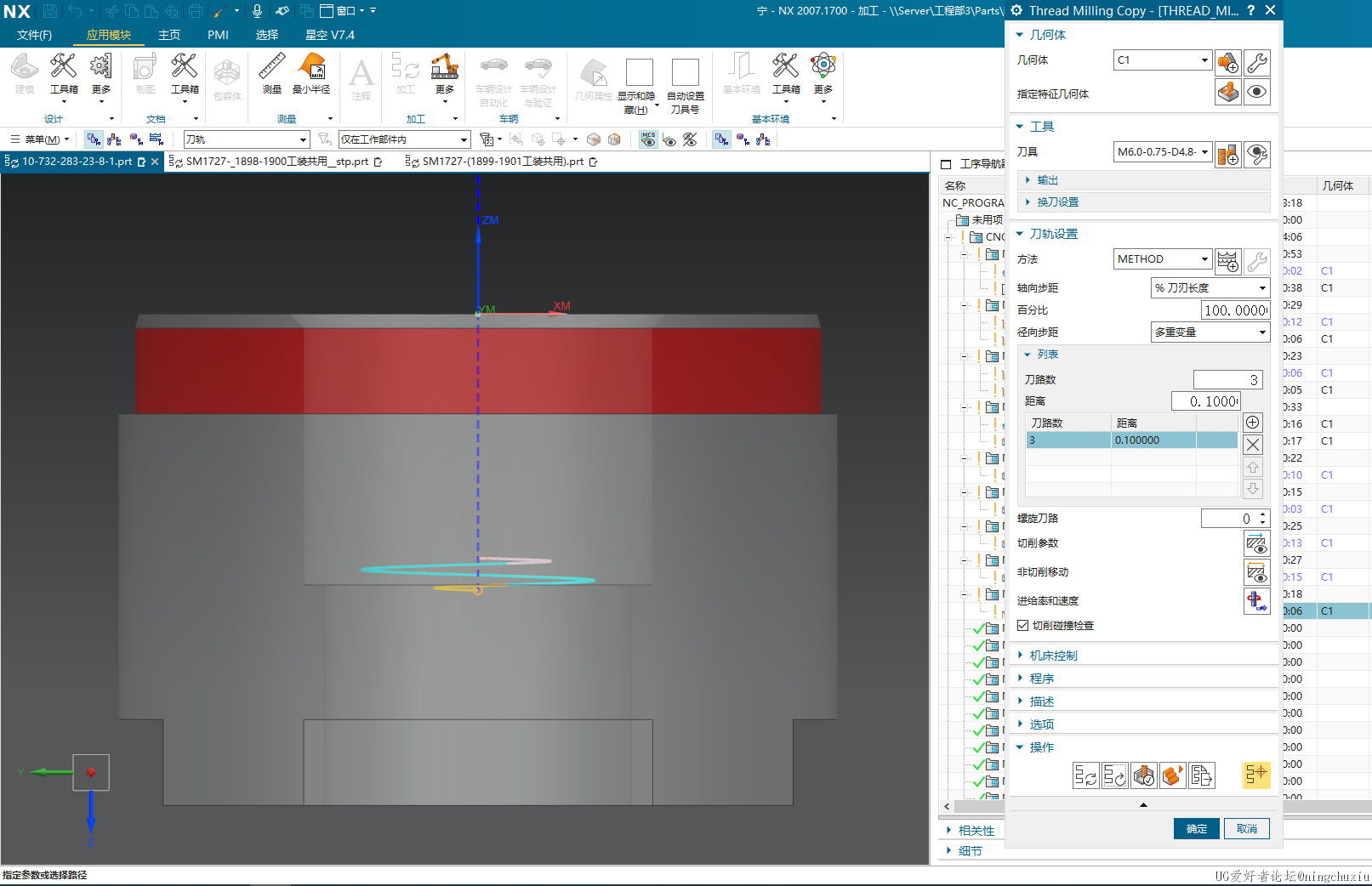The height and width of the screenshot is (886, 1372).
Task: Open the 轴向步距 % 刀刃长度 dropdown
Action: click(x=1210, y=288)
